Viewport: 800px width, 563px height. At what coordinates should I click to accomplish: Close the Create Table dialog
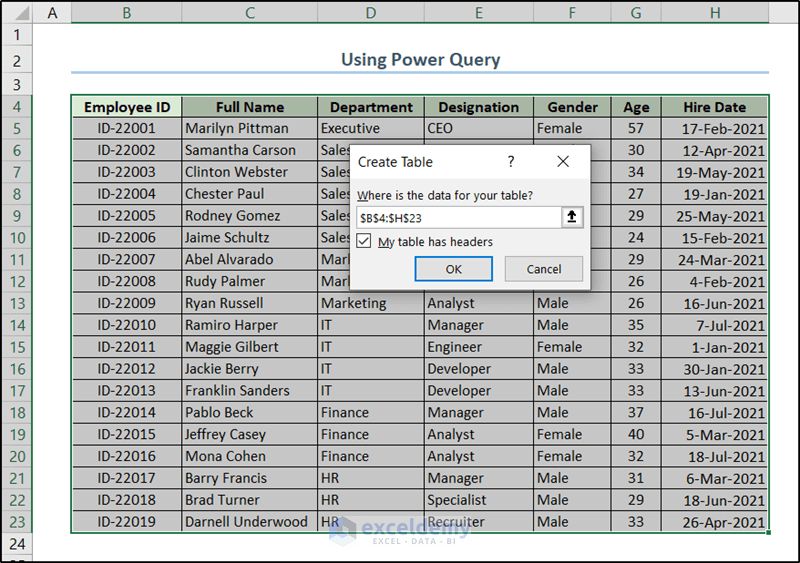click(563, 161)
